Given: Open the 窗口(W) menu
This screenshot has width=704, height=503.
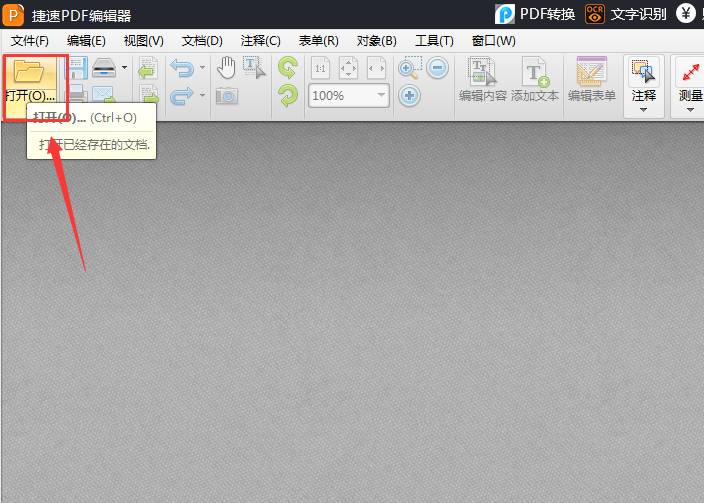Looking at the screenshot, I should (493, 41).
